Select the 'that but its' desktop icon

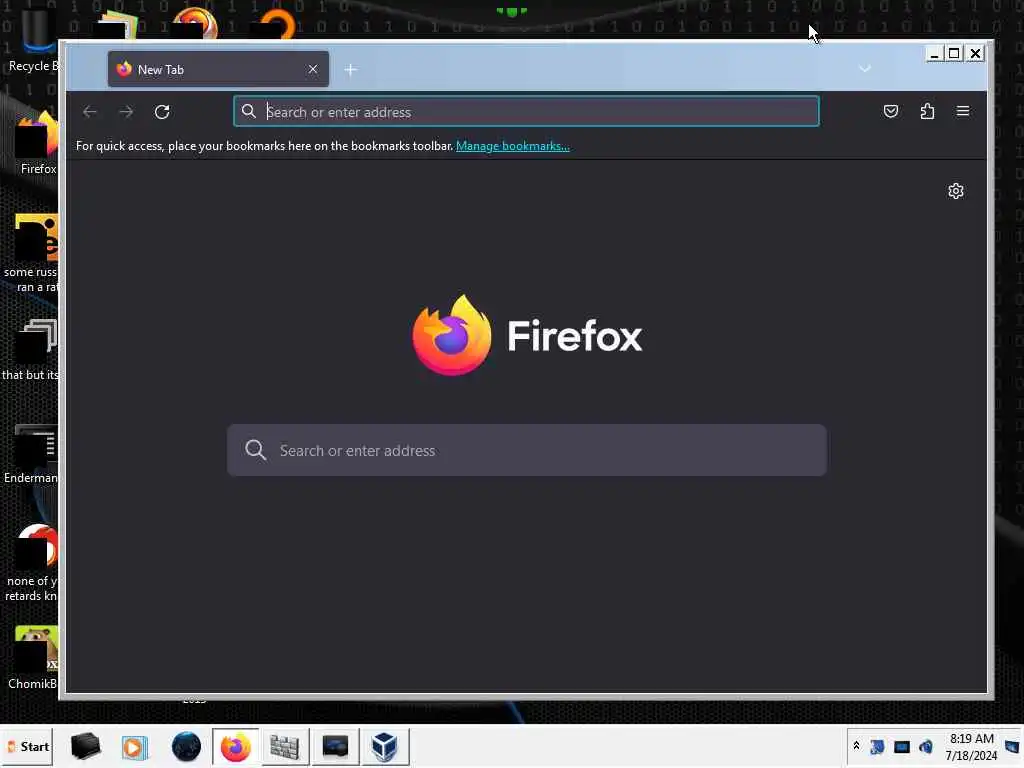coord(31,350)
